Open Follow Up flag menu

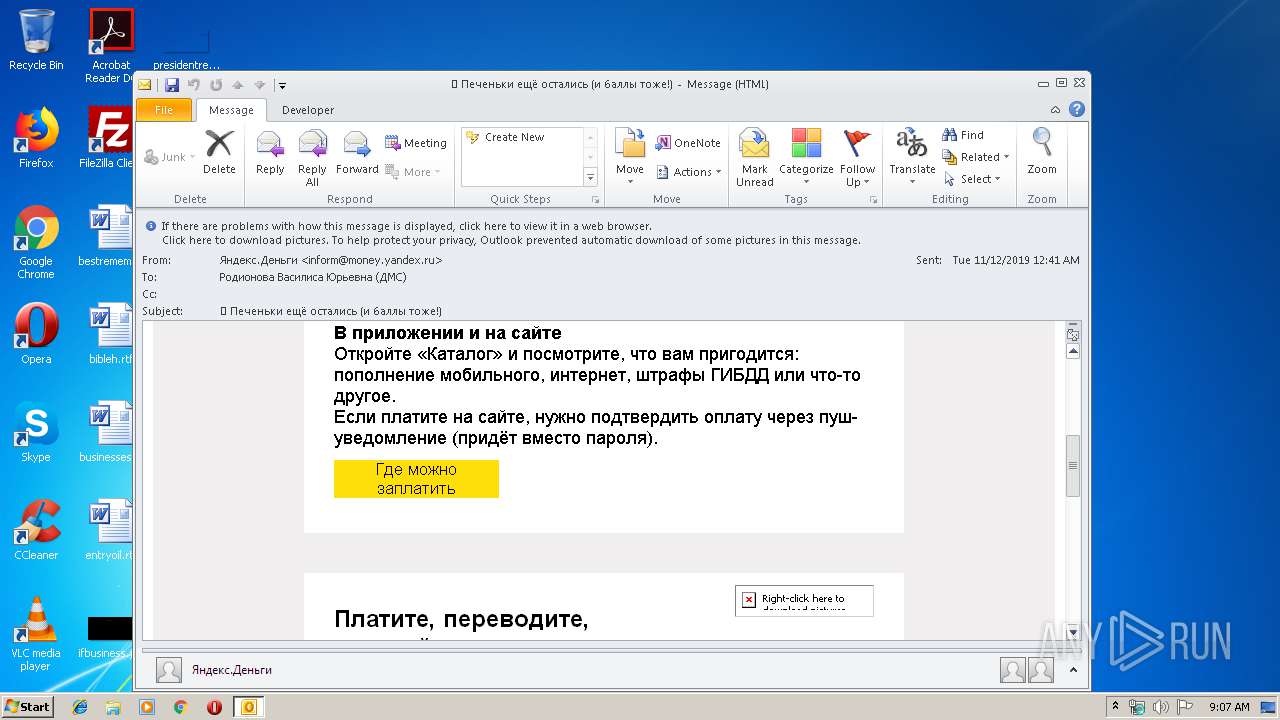click(x=857, y=158)
